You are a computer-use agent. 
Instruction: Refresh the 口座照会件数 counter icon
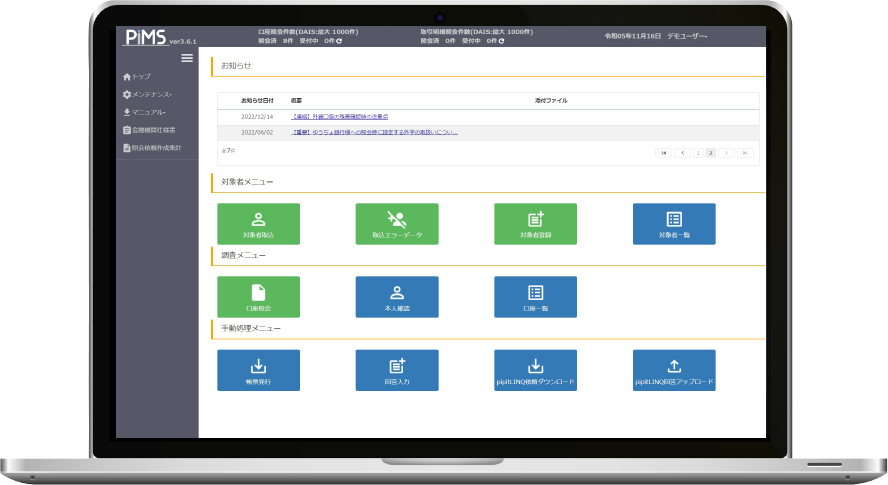(x=339, y=41)
